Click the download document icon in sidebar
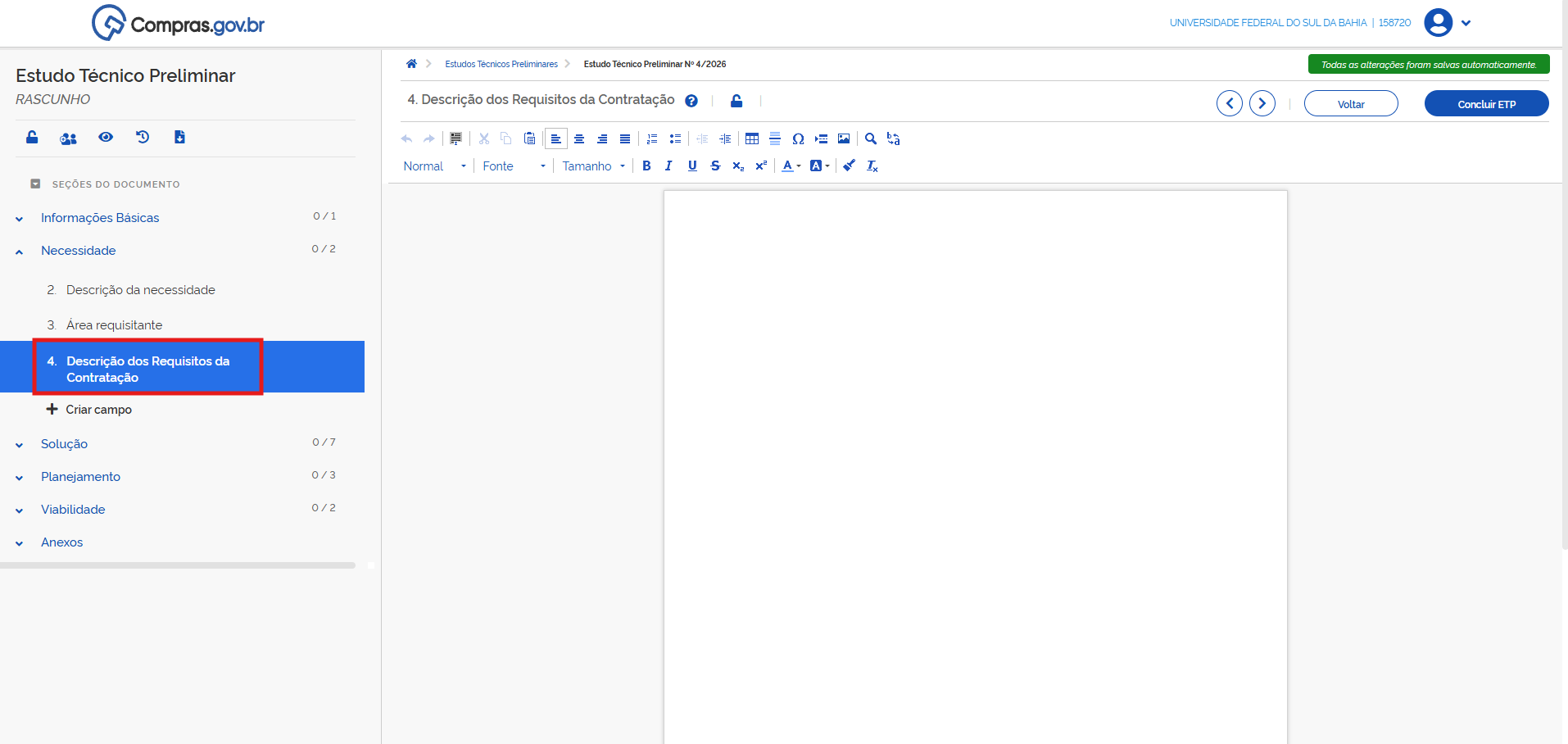The image size is (1568, 744). [179, 137]
